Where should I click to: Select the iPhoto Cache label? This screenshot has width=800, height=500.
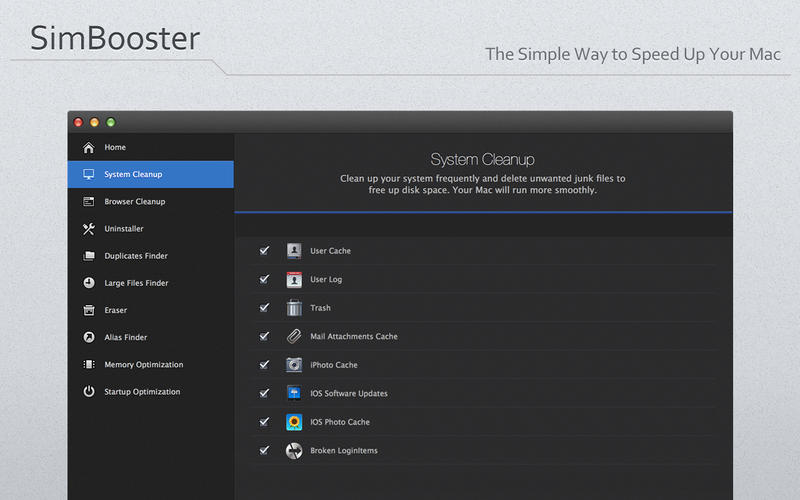(x=334, y=365)
